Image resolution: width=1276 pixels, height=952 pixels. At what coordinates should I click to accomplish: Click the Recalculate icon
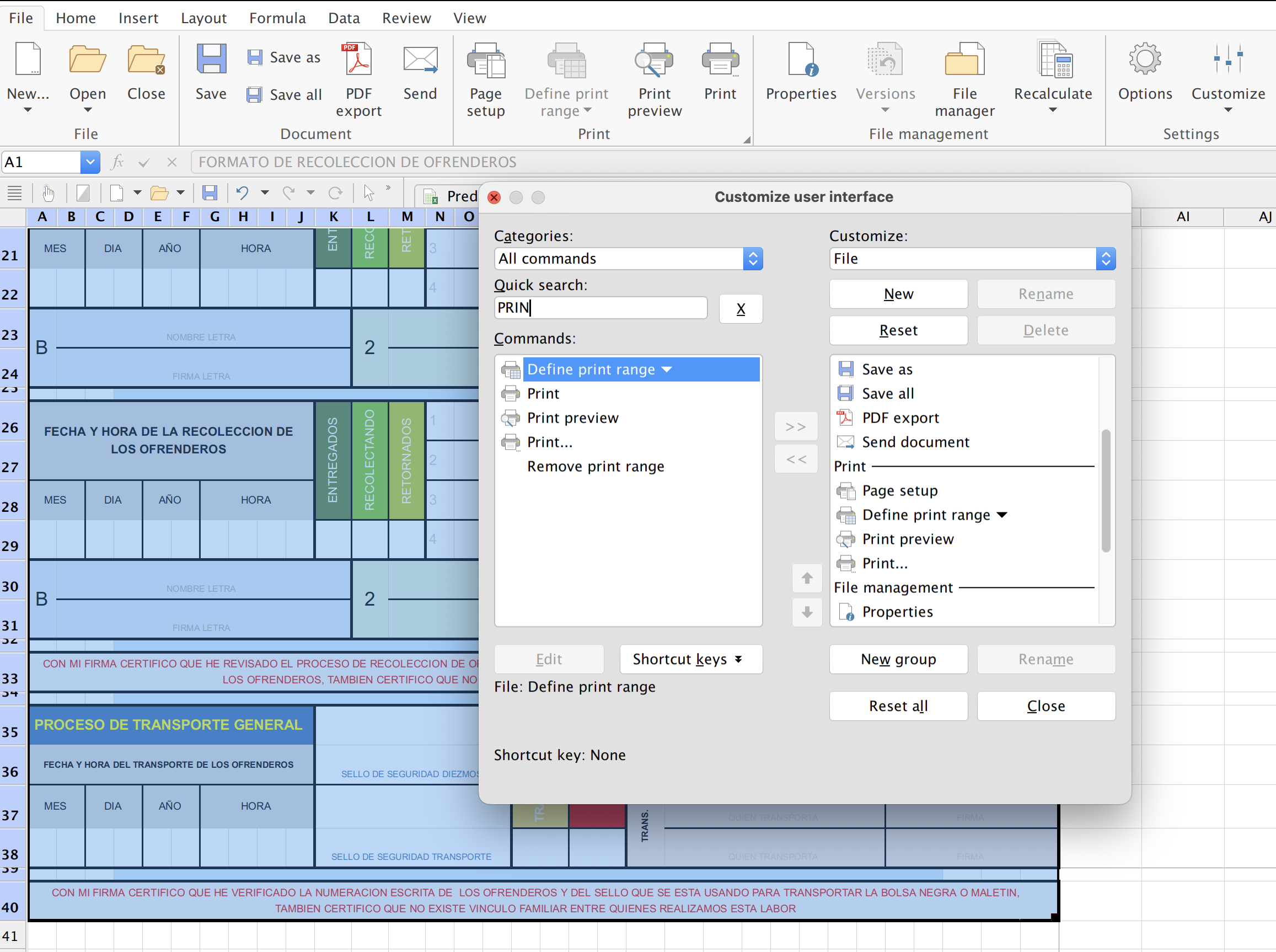(x=1052, y=61)
